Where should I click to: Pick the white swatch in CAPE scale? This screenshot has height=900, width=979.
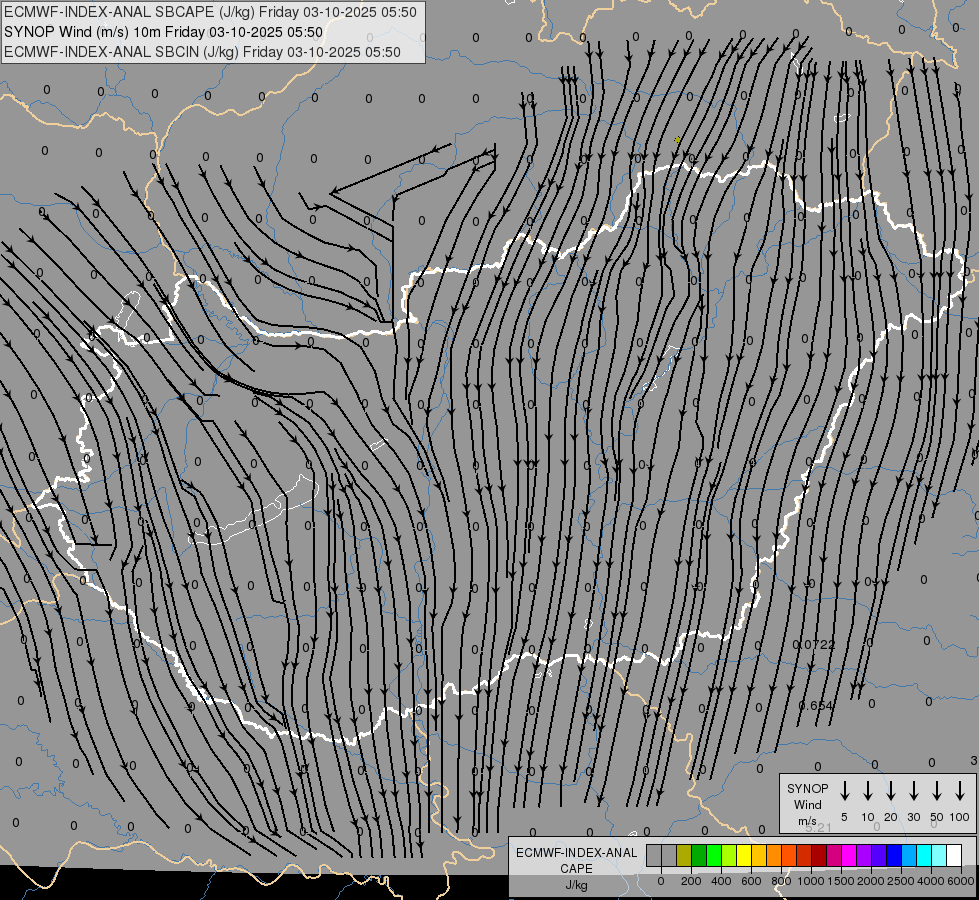(x=954, y=855)
